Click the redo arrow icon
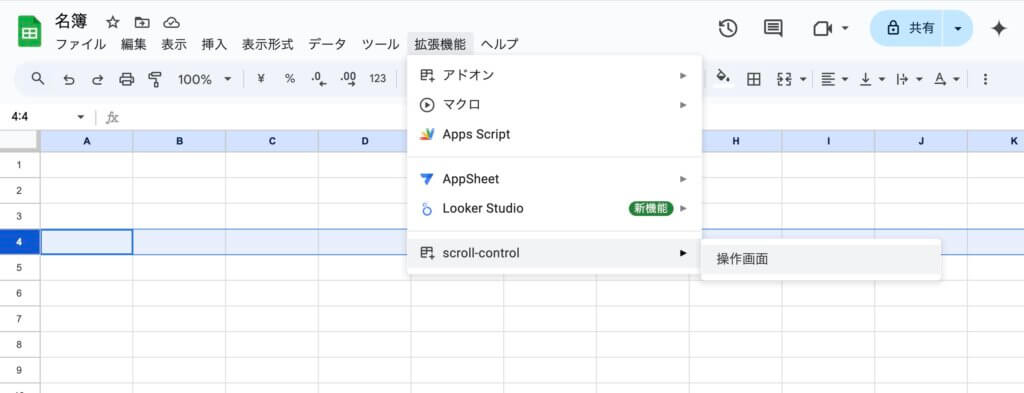 (x=97, y=80)
